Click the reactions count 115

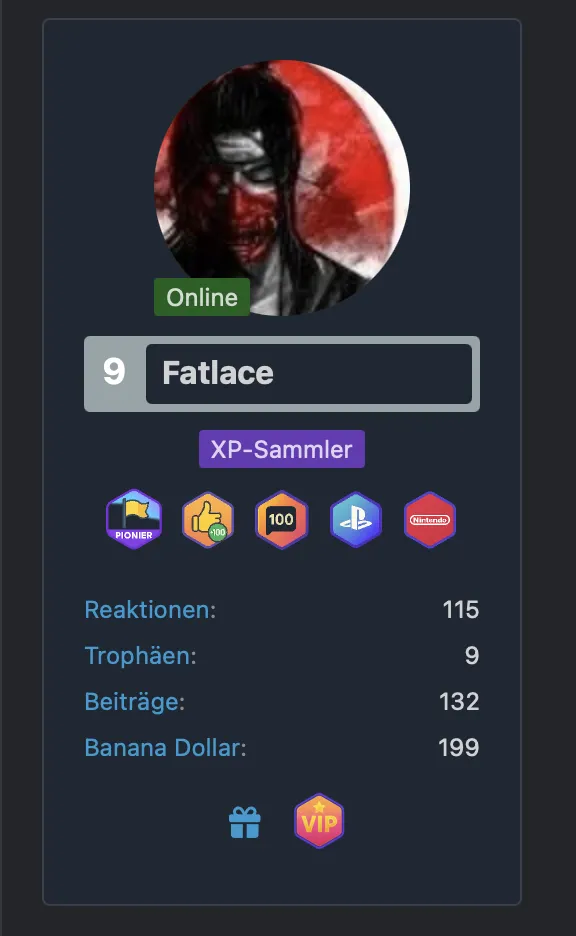(460, 609)
